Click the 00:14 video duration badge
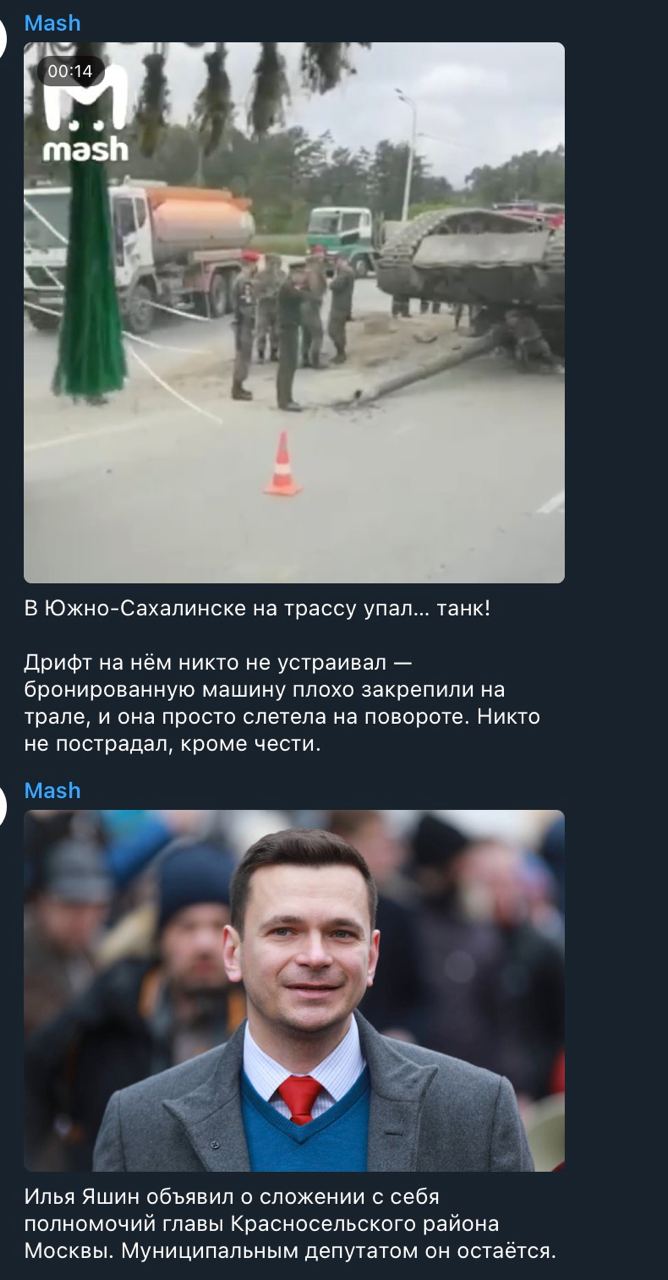 tap(70, 71)
